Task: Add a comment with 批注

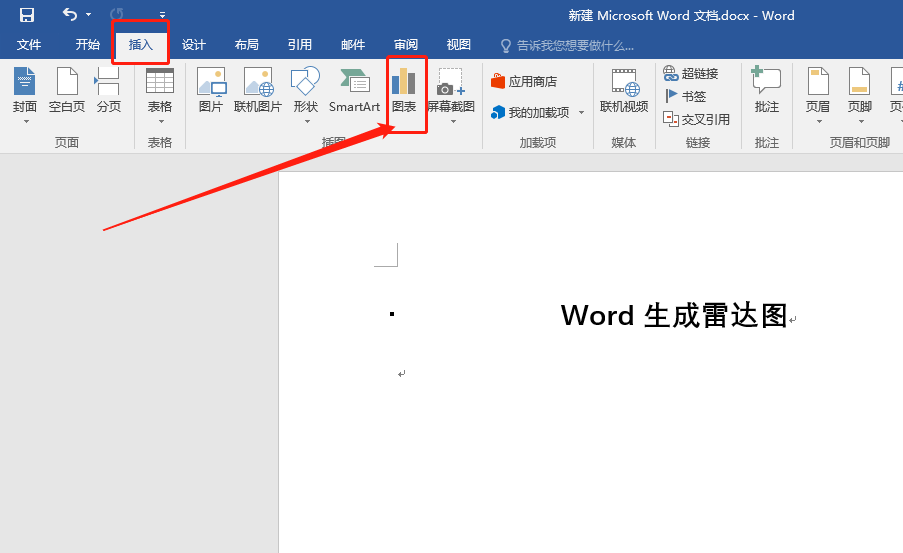Action: pyautogui.click(x=767, y=90)
